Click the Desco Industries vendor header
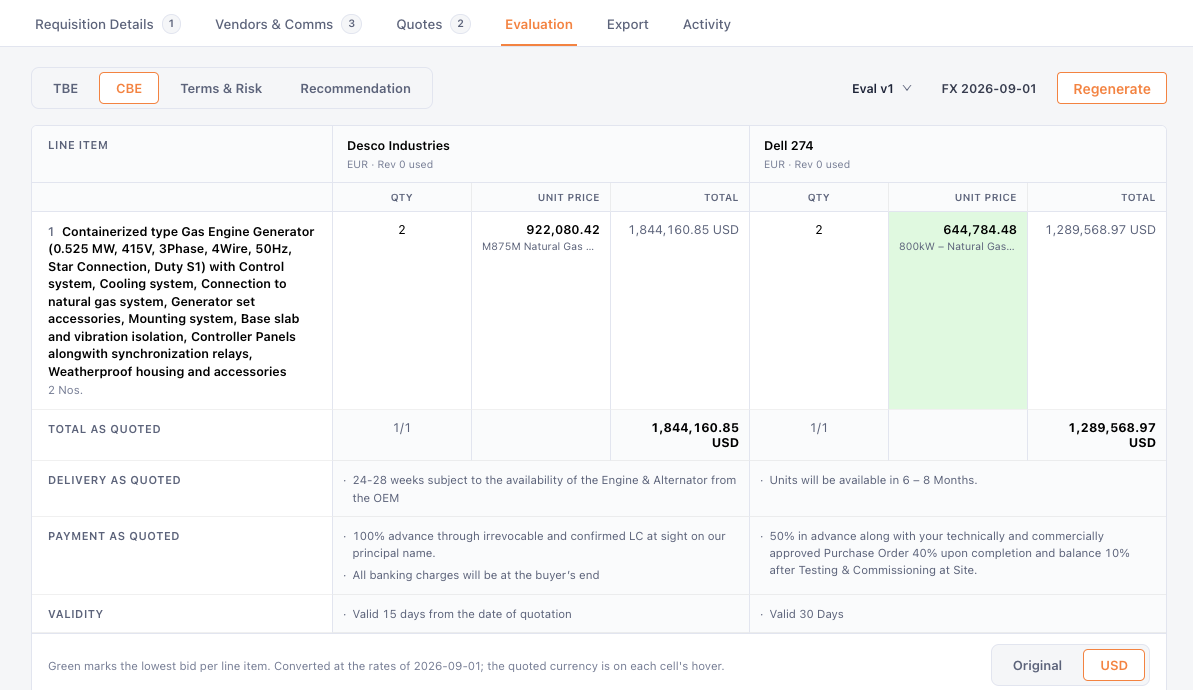This screenshot has height=690, width=1193. [398, 145]
